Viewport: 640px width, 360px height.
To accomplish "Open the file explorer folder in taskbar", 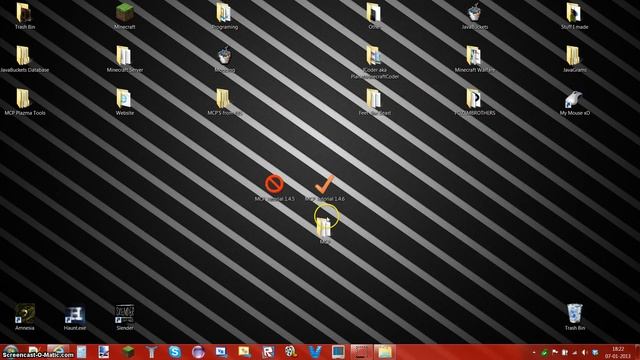I will (384, 351).
